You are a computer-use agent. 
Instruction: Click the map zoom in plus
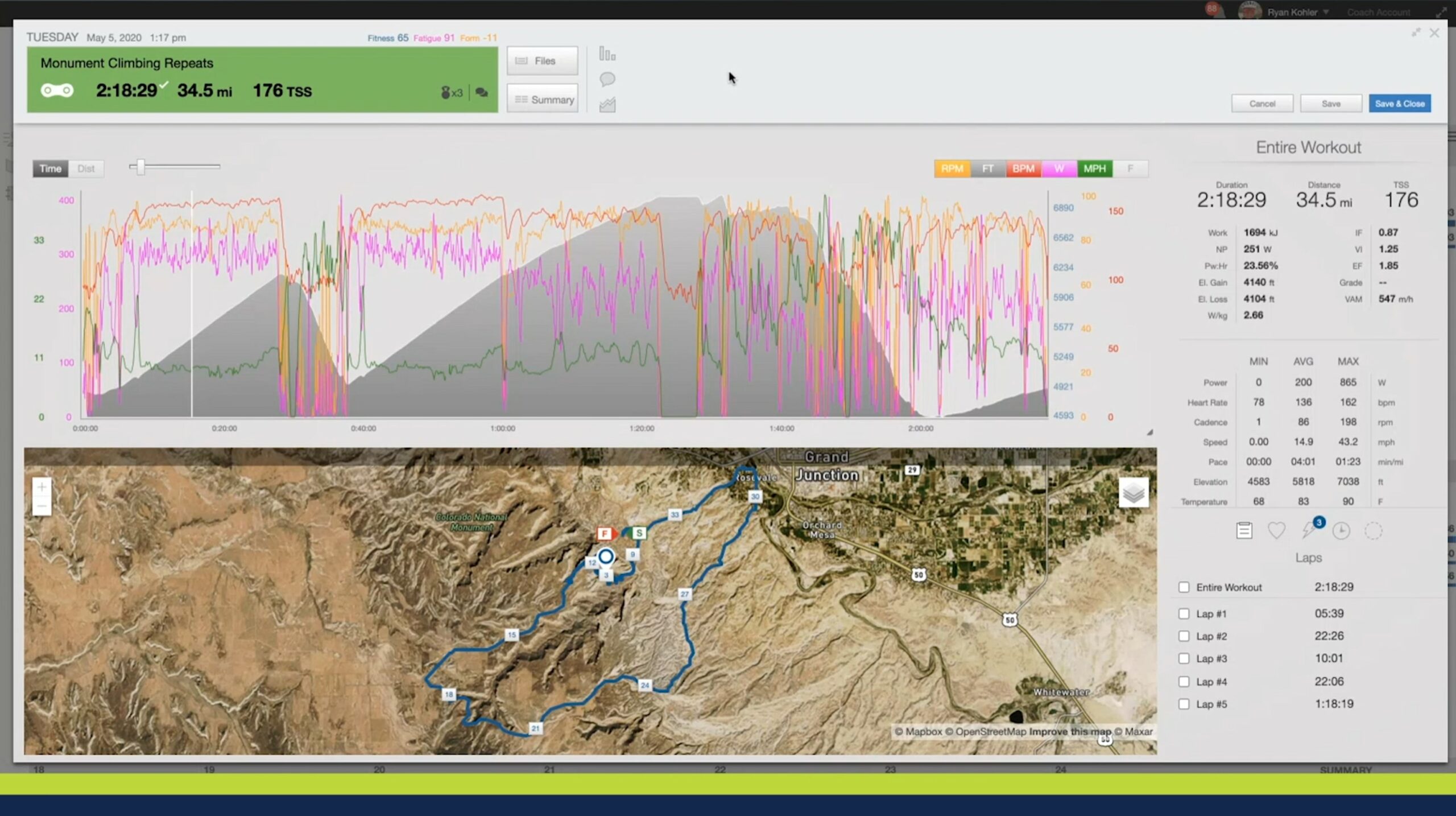42,487
